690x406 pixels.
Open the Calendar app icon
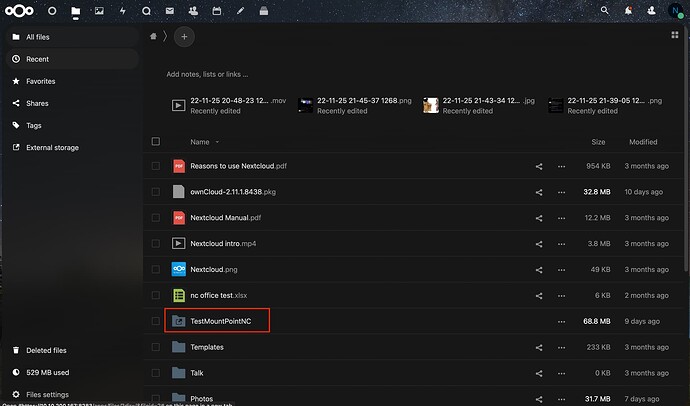point(217,11)
